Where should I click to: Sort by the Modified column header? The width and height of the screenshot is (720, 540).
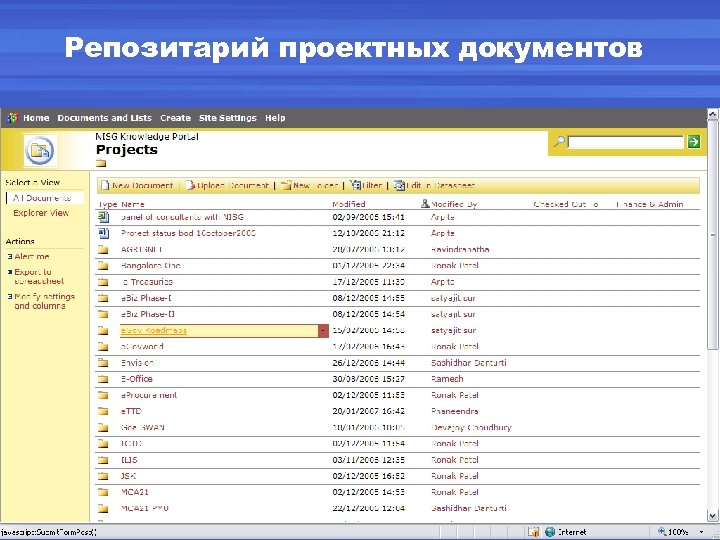(349, 204)
